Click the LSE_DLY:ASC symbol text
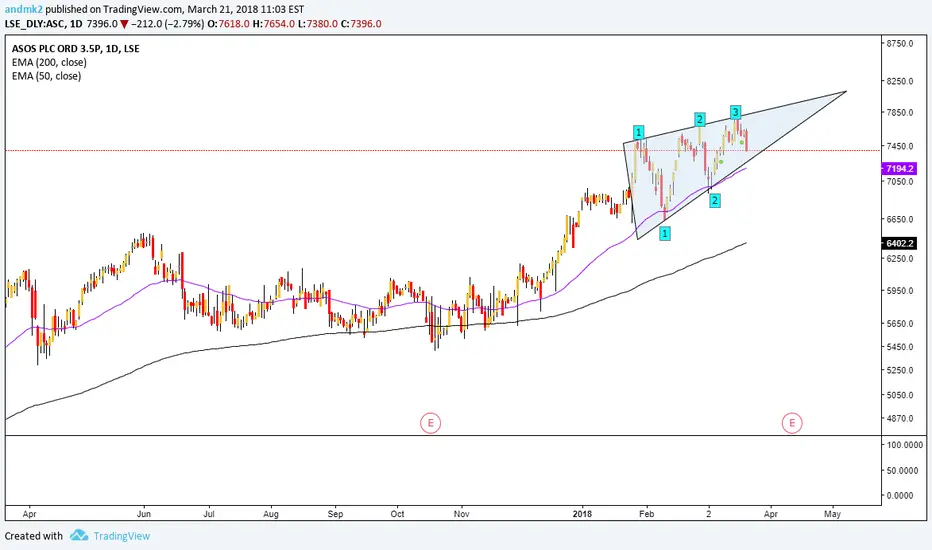 (34, 24)
